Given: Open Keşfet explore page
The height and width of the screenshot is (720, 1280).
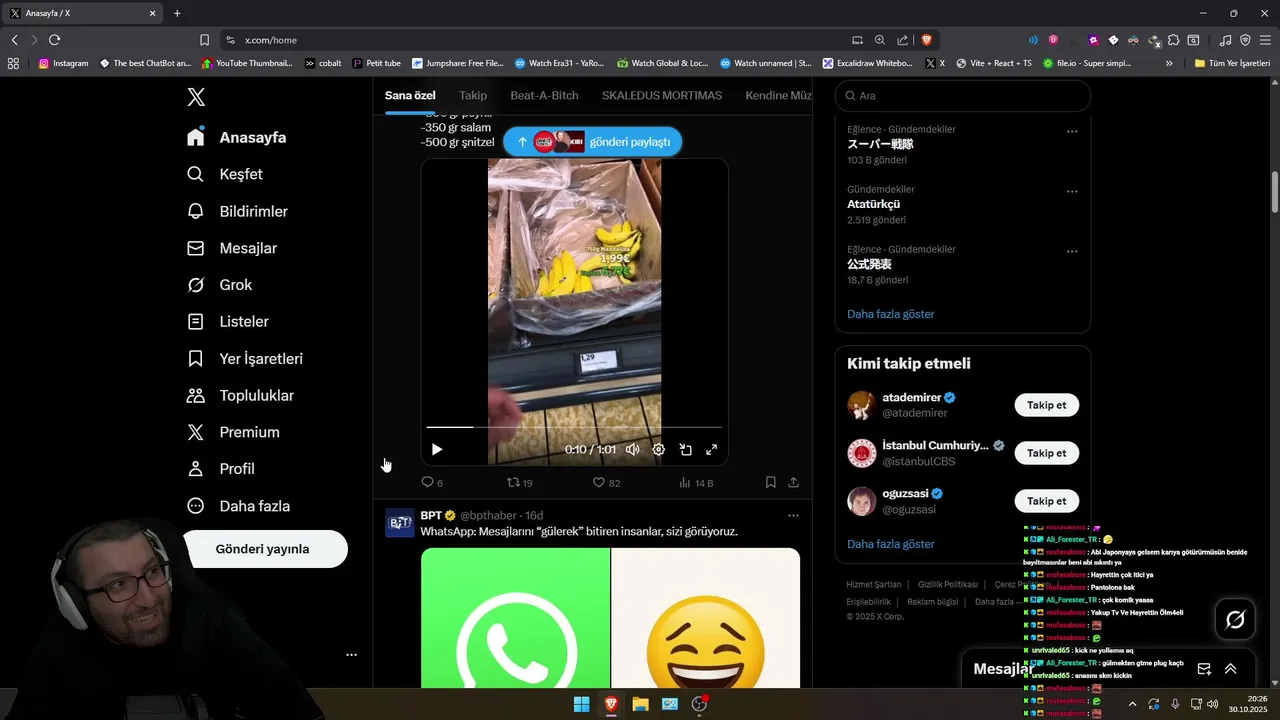Looking at the screenshot, I should 225,174.
